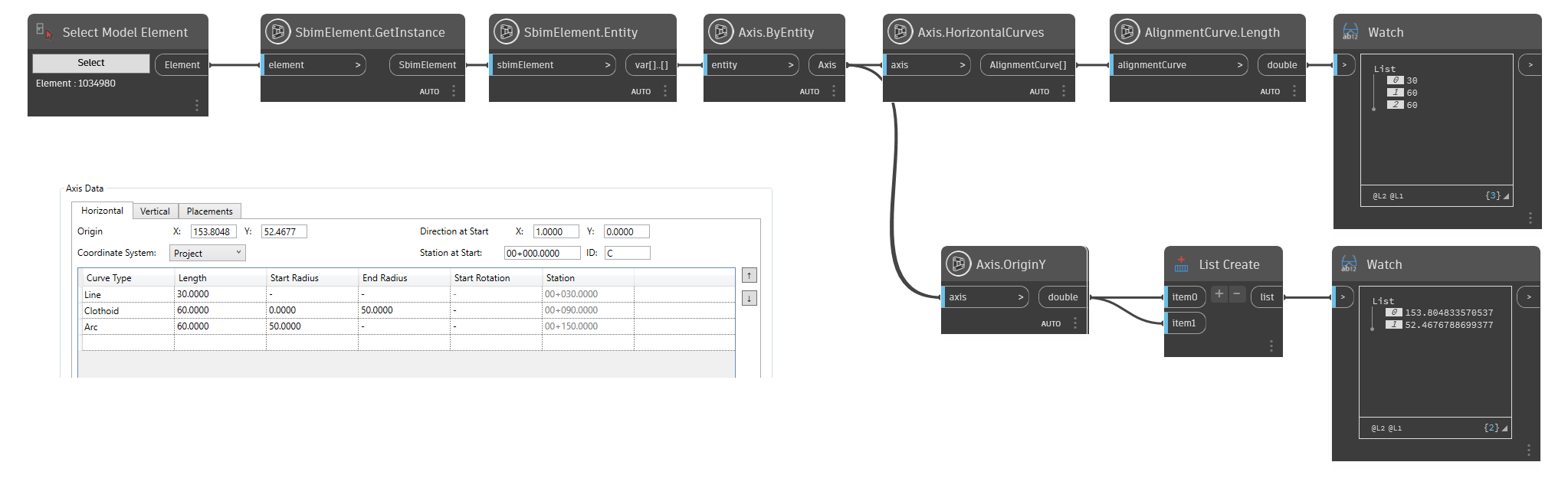Image resolution: width=1568 pixels, height=498 pixels.
Task: Click the ID input field
Action: [x=627, y=253]
